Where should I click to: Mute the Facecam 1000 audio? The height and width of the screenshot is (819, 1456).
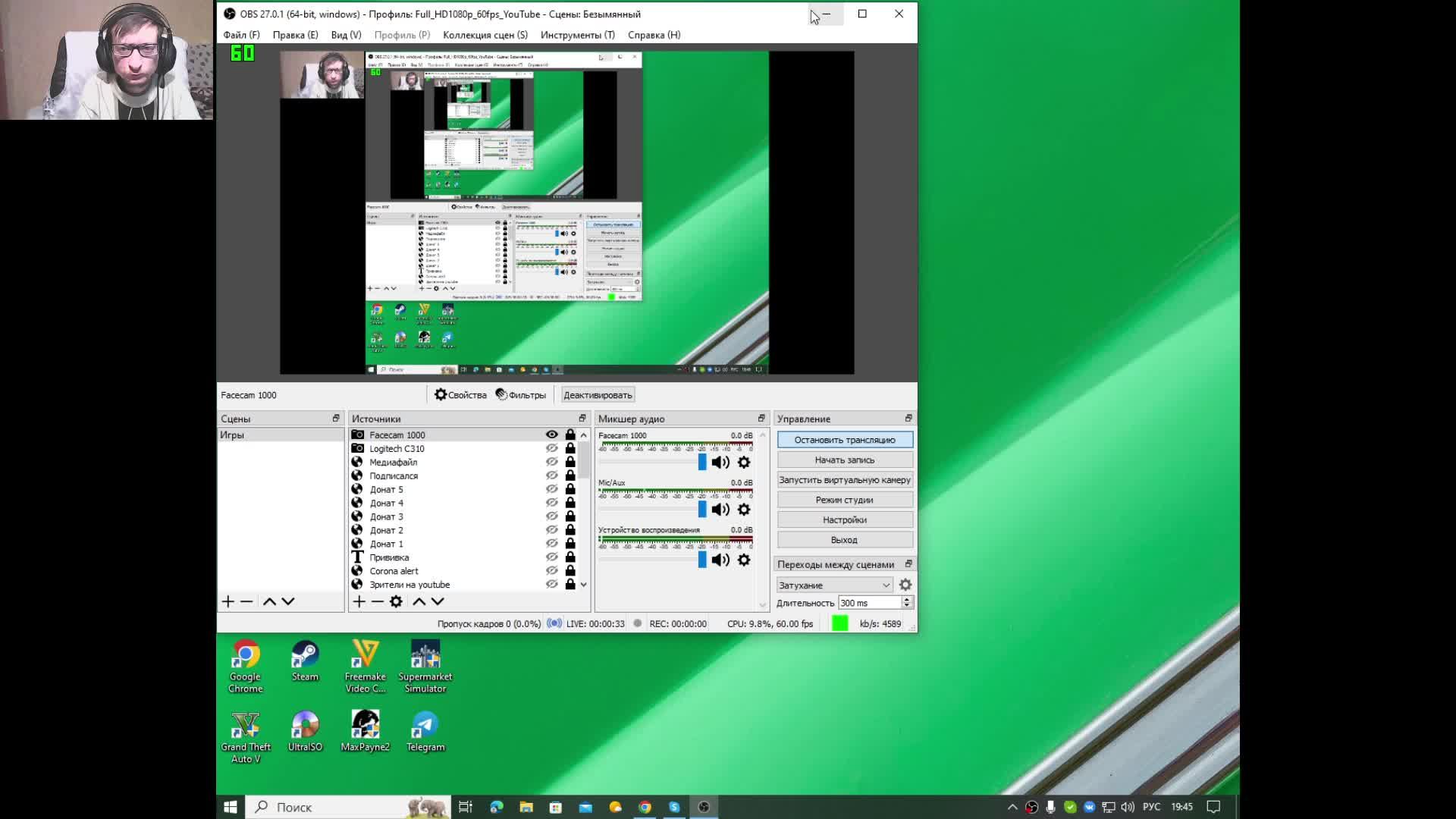click(x=720, y=462)
